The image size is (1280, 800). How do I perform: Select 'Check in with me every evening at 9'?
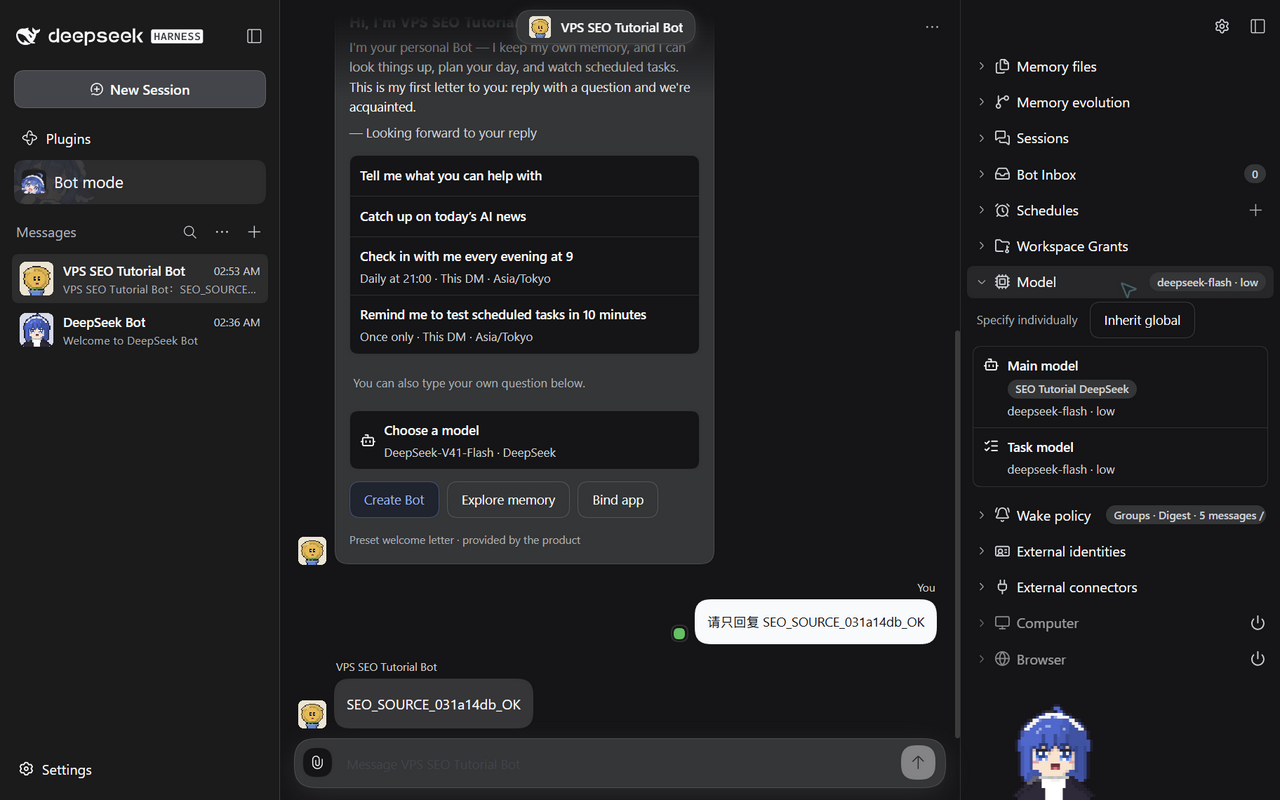click(524, 266)
